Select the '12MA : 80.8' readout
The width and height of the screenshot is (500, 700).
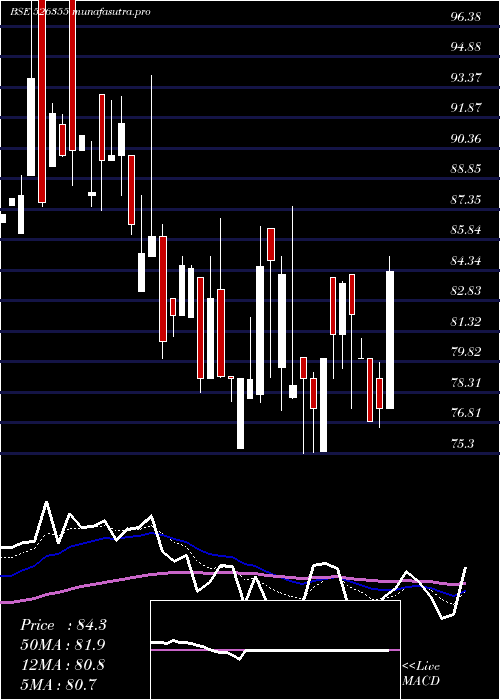pyautogui.click(x=63, y=664)
